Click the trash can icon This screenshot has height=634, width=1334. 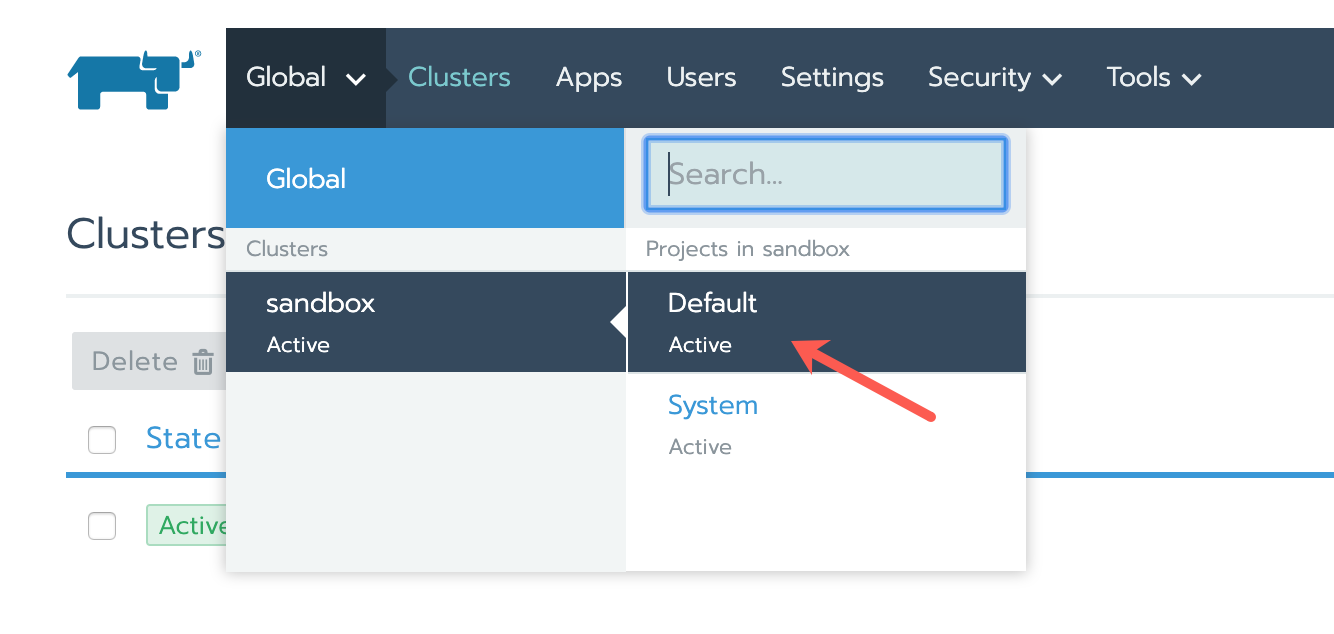click(203, 362)
